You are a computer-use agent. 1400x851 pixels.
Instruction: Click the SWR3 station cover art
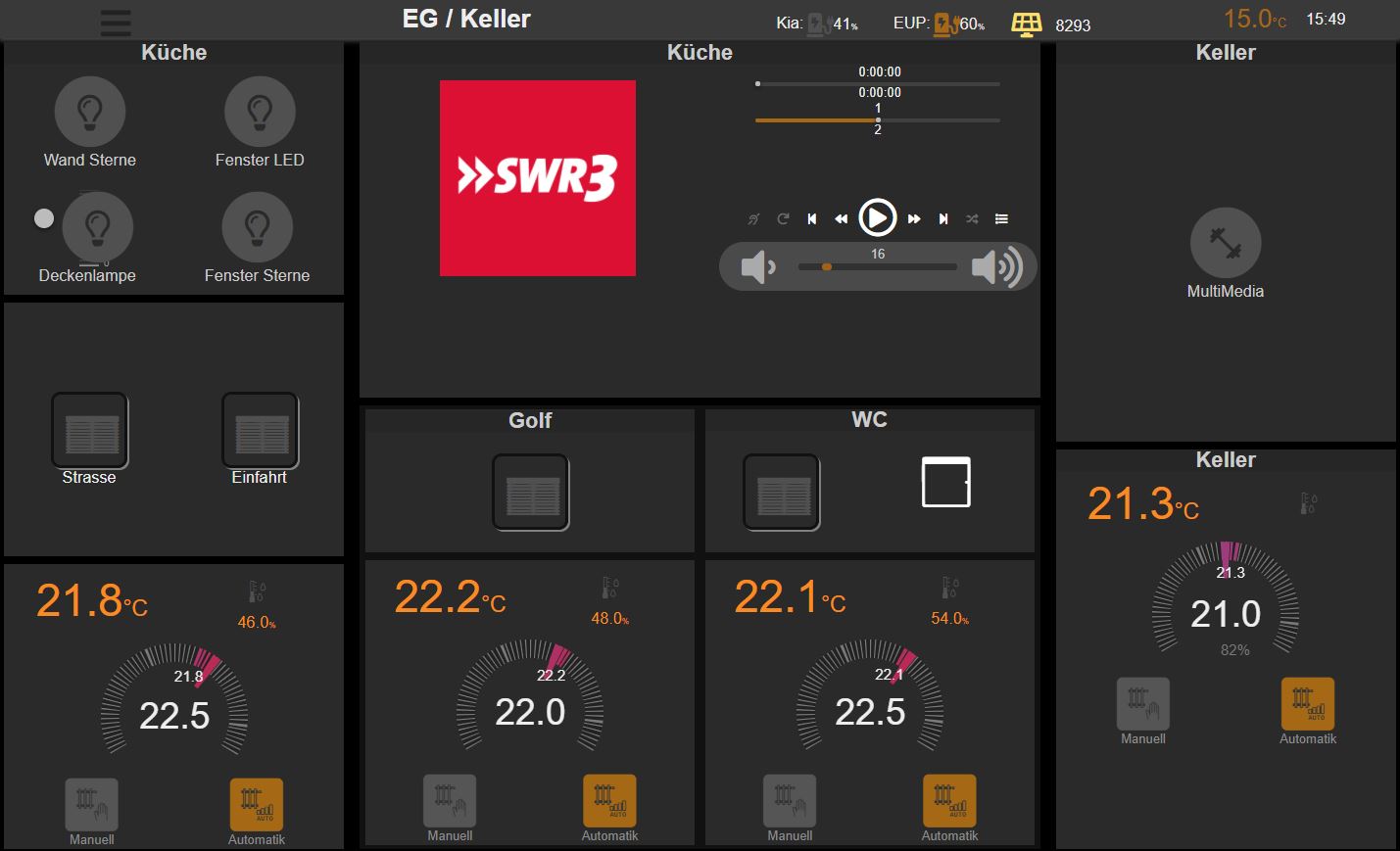[538, 178]
